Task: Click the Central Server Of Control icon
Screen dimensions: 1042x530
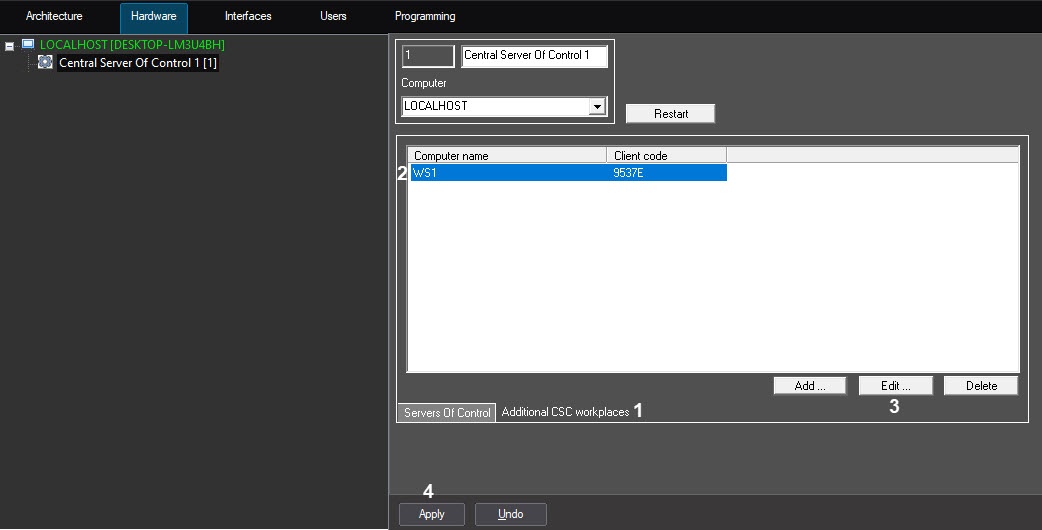Action: 45,62
